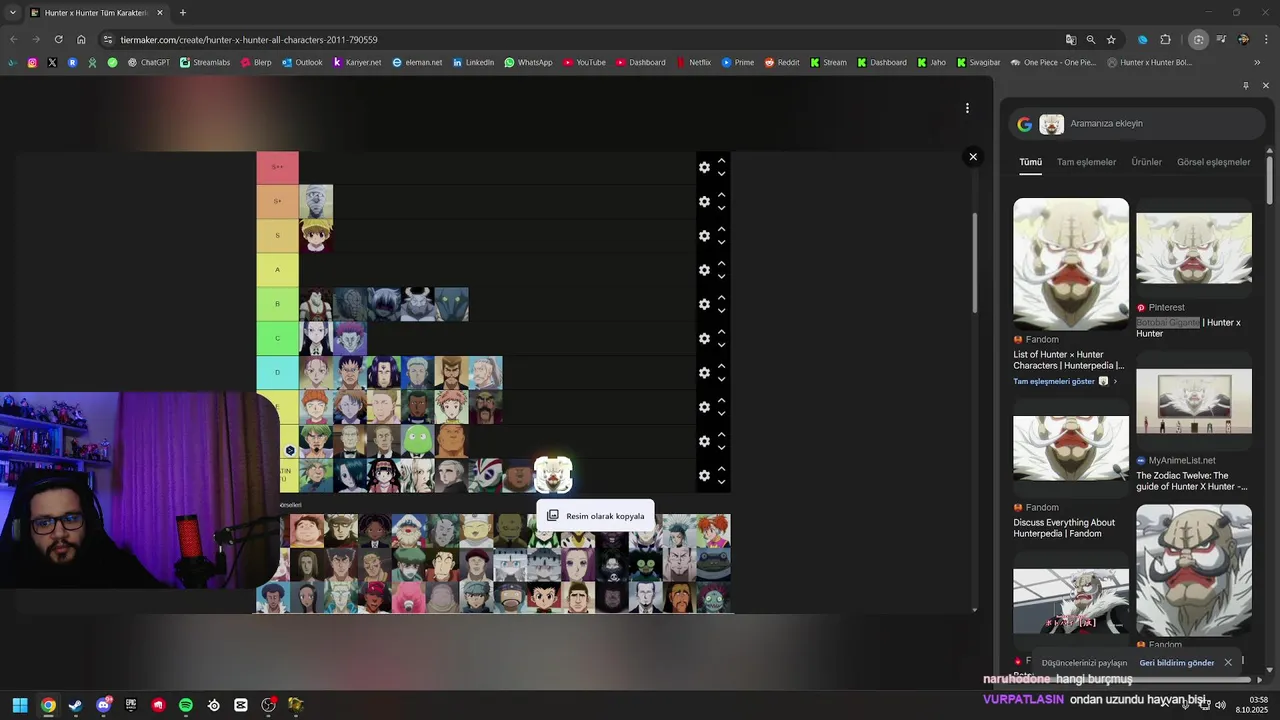The image size is (1280, 720).
Task: Open settings gear for the B tier row
Action: tap(704, 304)
